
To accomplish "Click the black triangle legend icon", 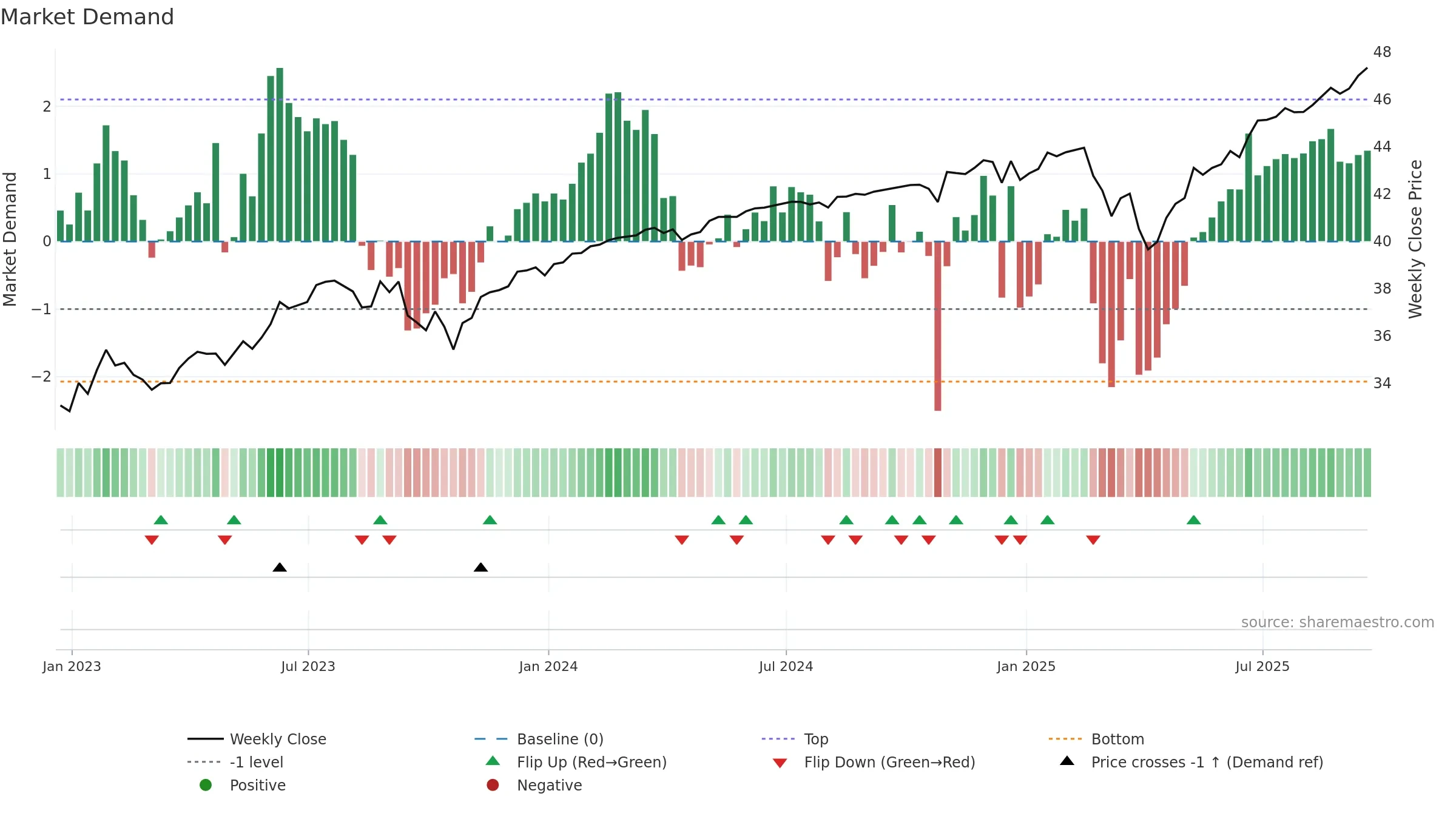I will [x=1067, y=761].
